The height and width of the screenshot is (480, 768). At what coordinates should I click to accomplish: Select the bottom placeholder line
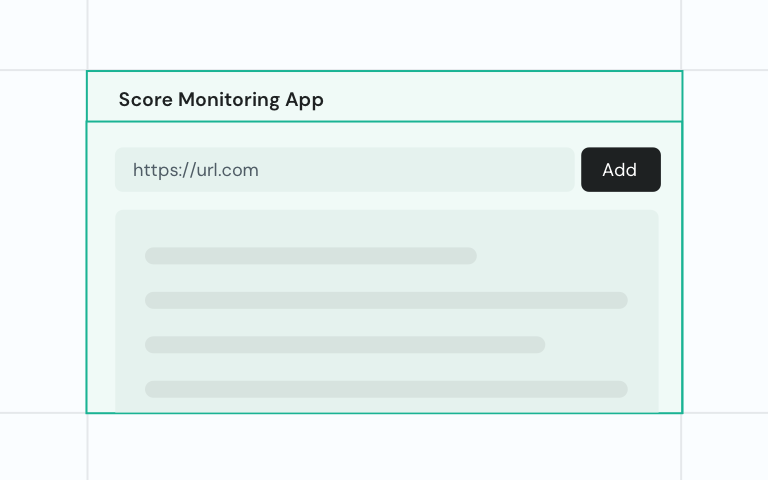(386, 389)
